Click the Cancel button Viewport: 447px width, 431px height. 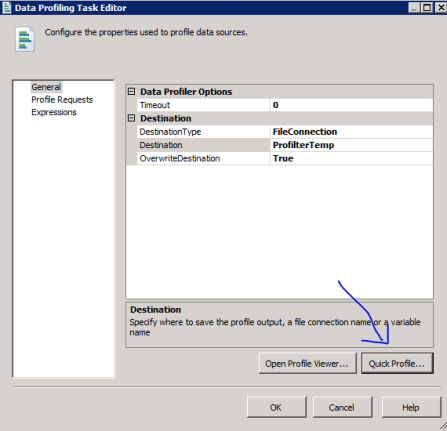[x=342, y=407]
